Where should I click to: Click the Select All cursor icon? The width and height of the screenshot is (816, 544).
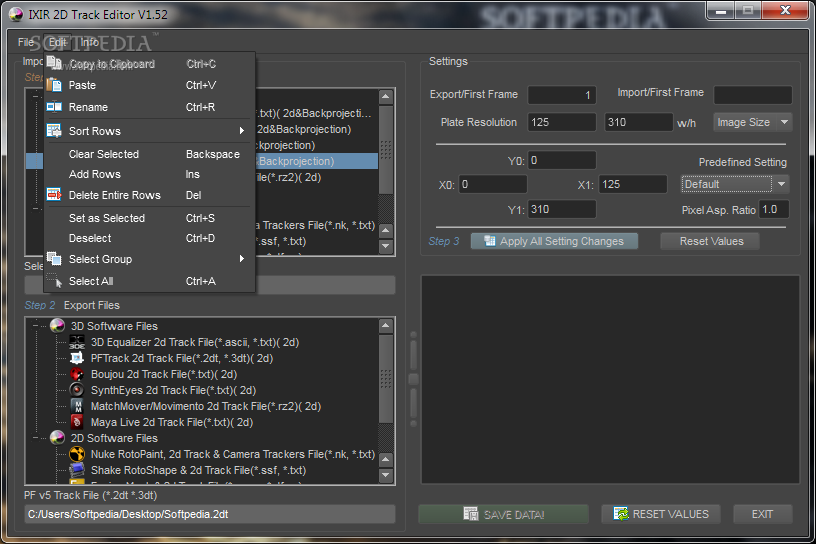coord(55,281)
